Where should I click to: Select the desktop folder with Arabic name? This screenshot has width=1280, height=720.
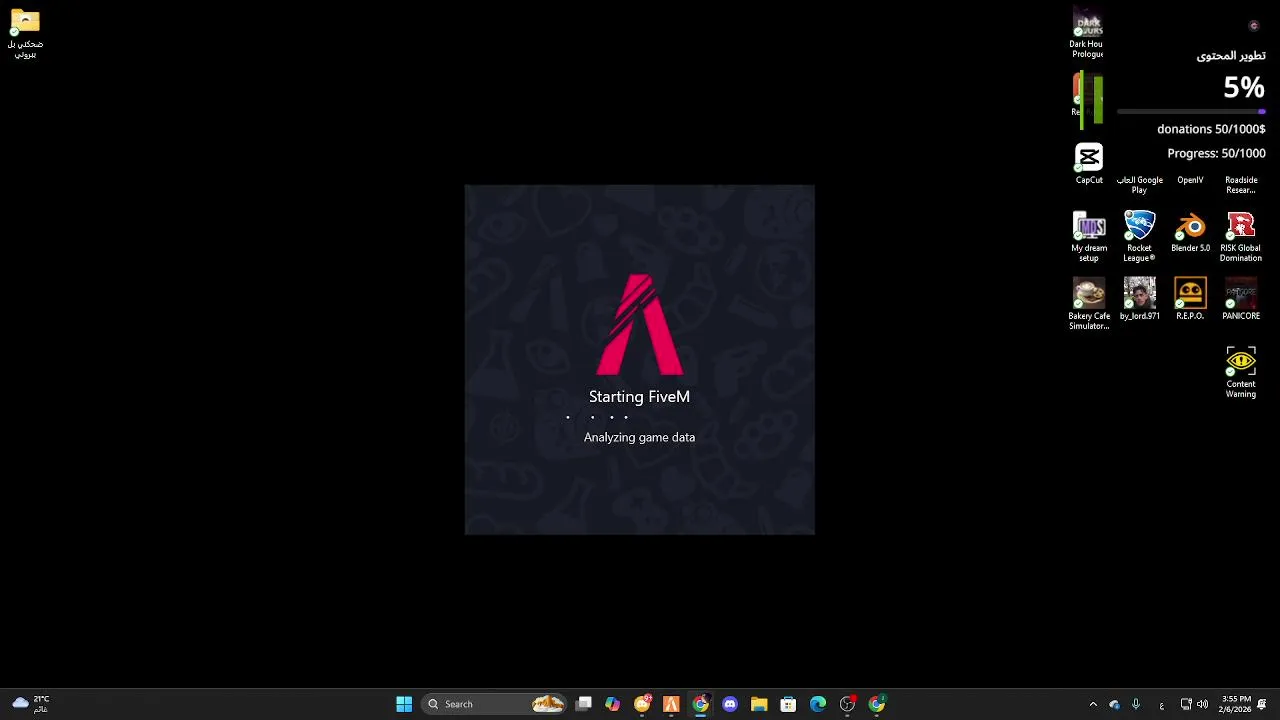25,33
